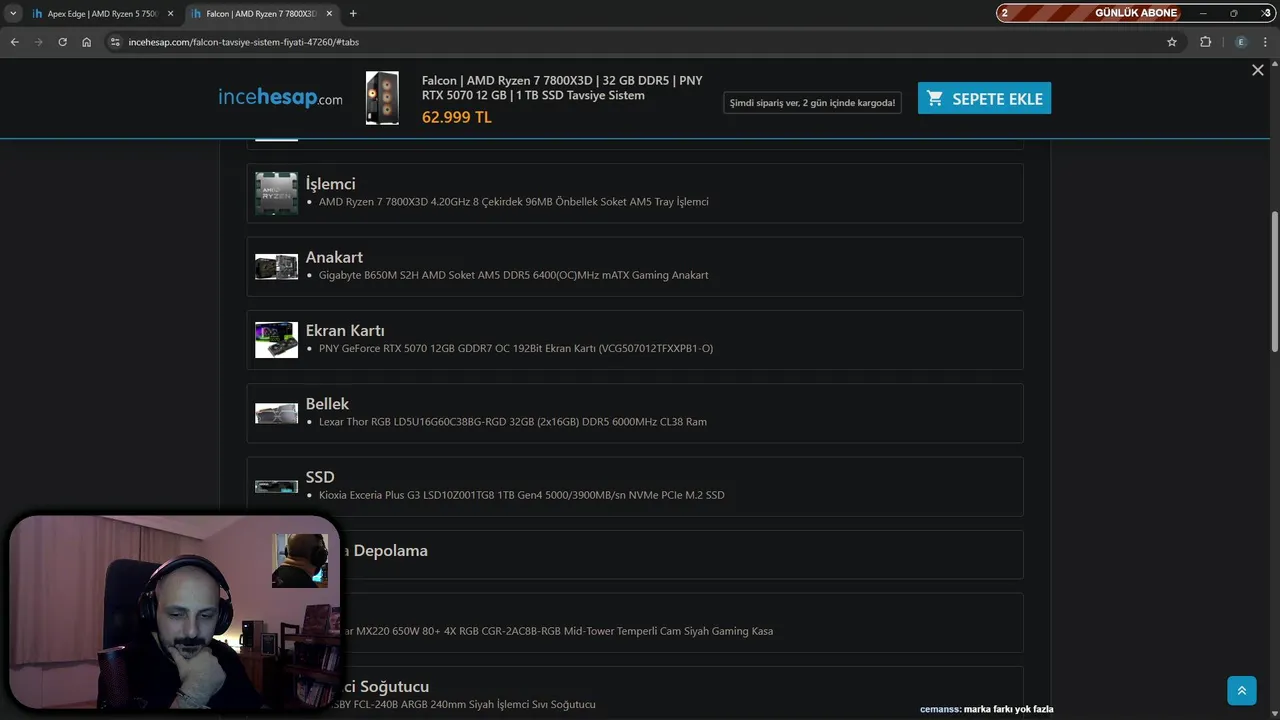Open the browser extensions menu
Viewport: 1280px width, 720px height.
tap(1205, 42)
